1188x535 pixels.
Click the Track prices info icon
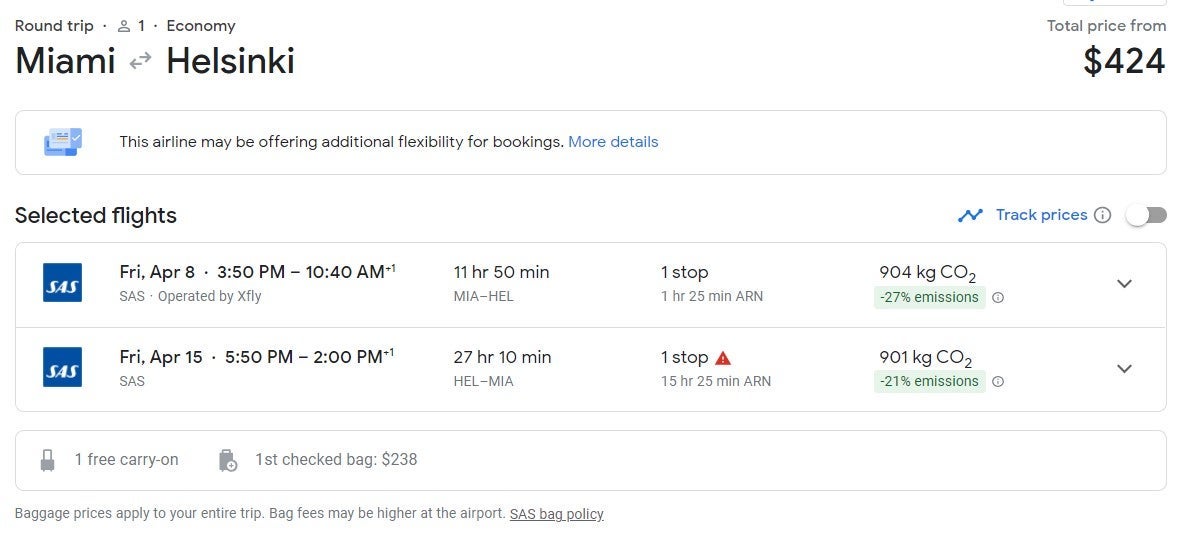pos(1102,215)
